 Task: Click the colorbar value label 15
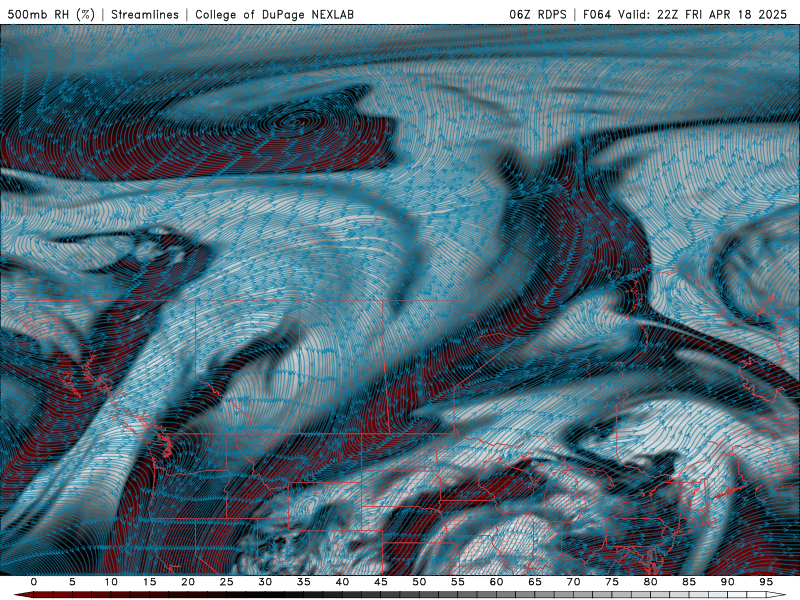149,582
